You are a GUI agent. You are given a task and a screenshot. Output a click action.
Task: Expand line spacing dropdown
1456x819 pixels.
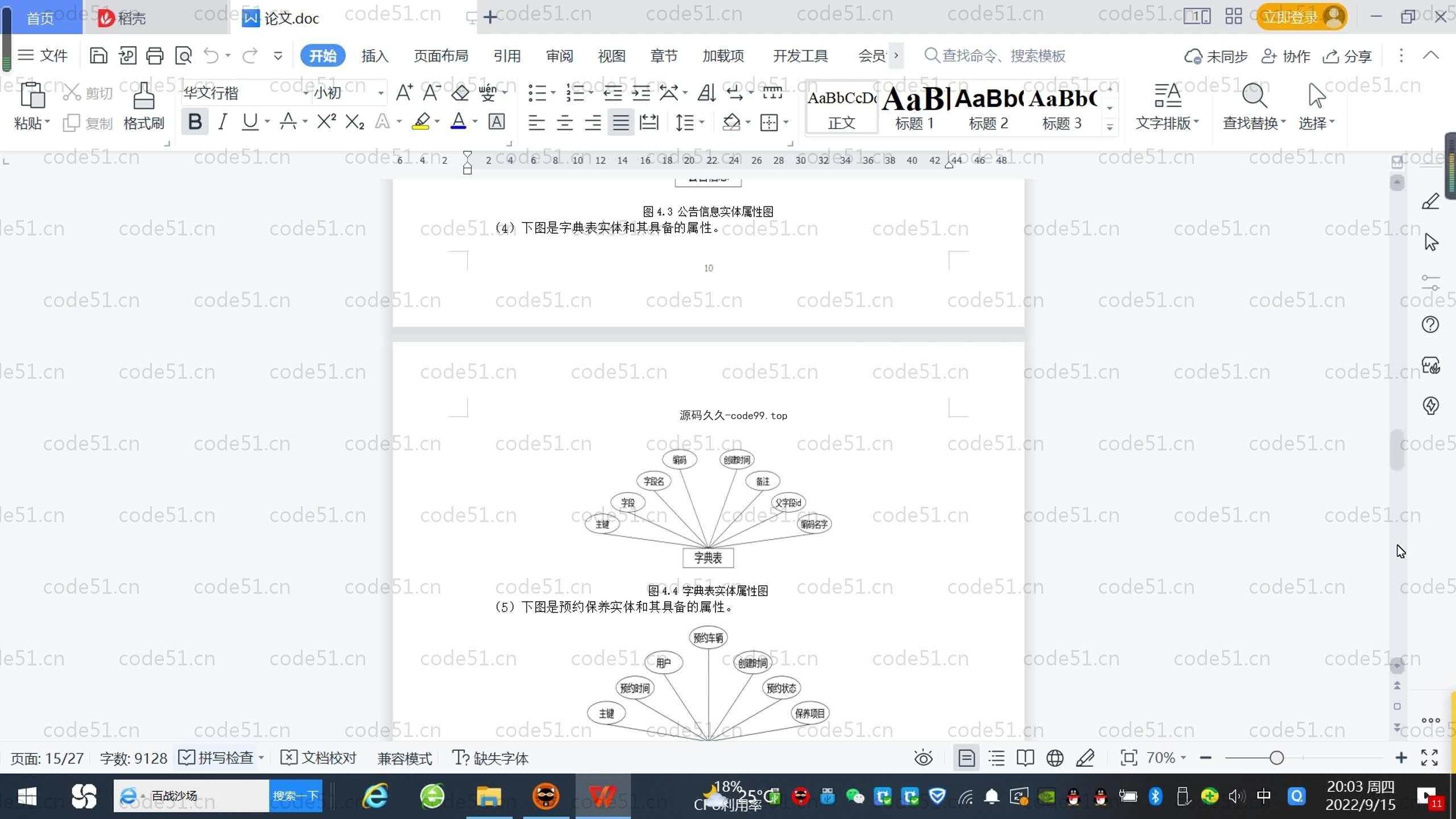pyautogui.click(x=701, y=122)
